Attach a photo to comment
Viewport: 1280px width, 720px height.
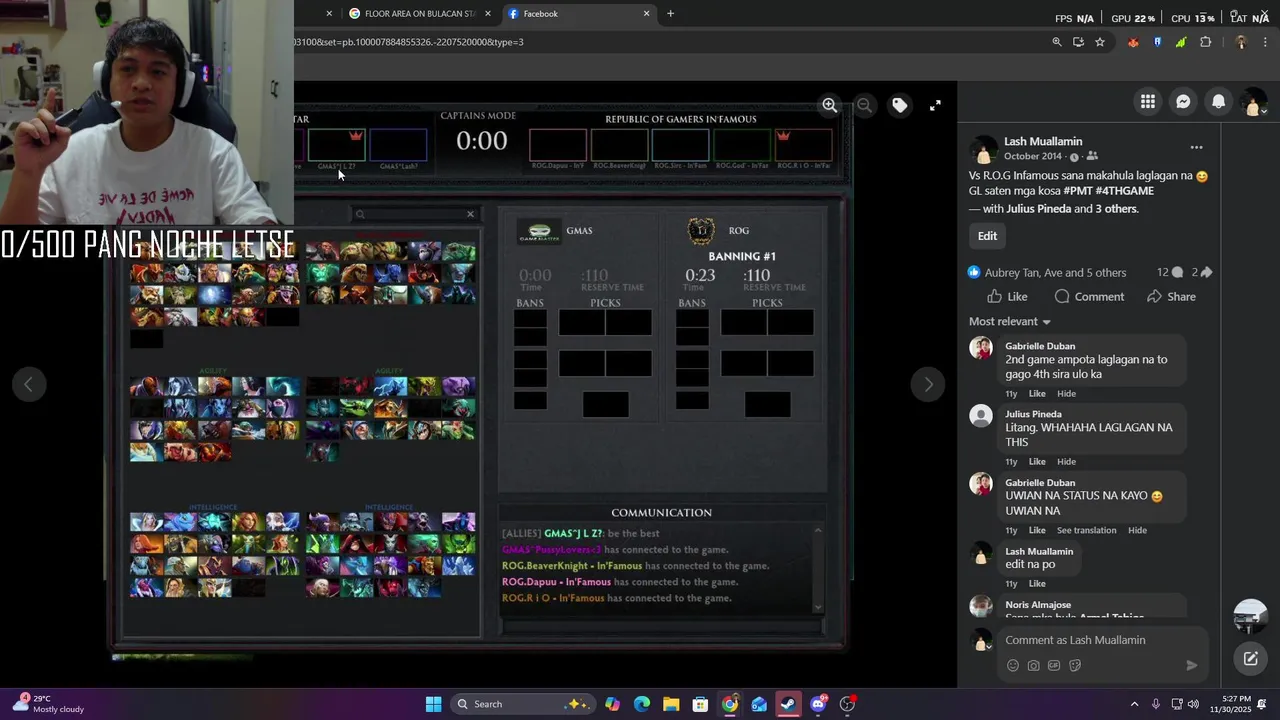pyautogui.click(x=1033, y=666)
